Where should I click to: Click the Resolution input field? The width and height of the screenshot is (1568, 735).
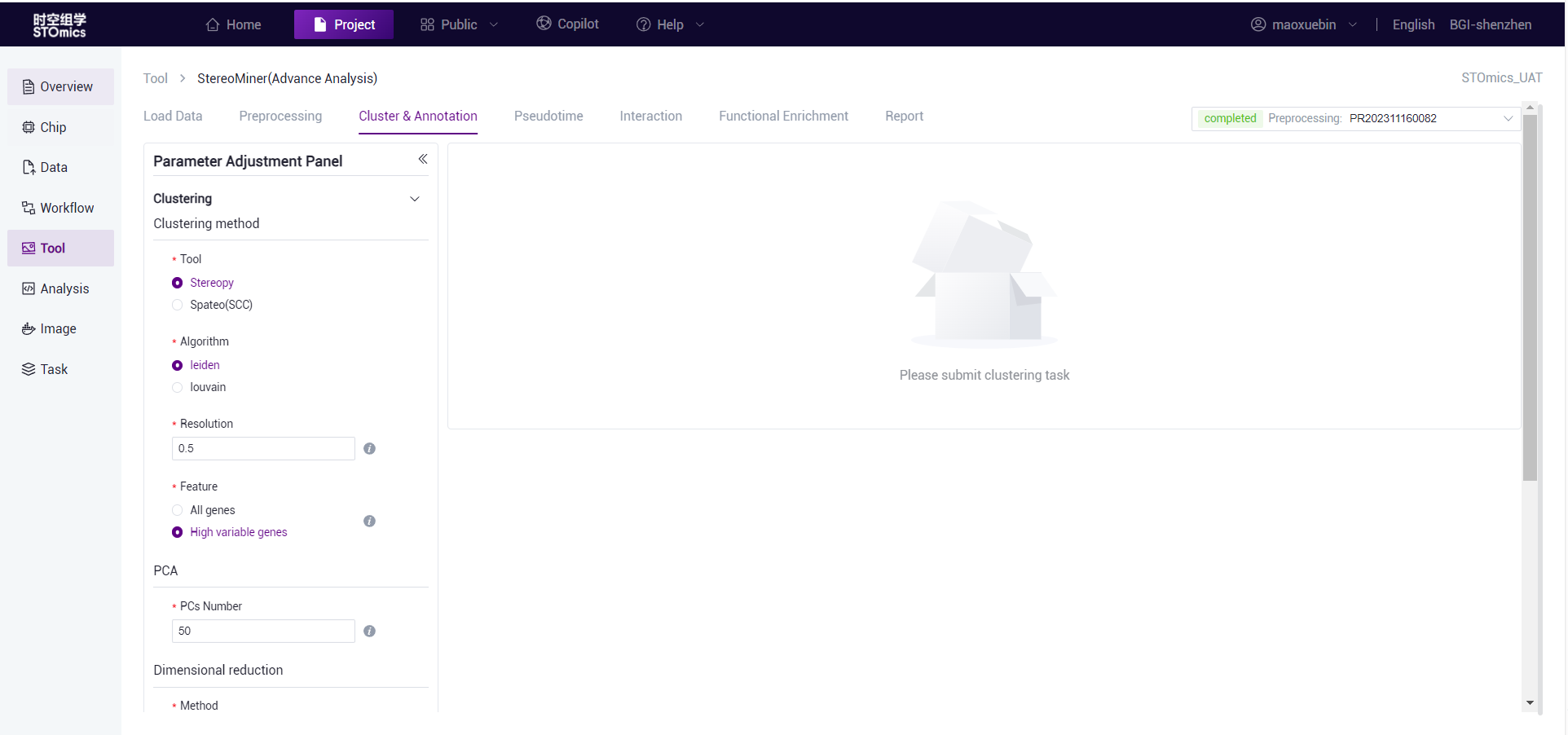(x=263, y=448)
